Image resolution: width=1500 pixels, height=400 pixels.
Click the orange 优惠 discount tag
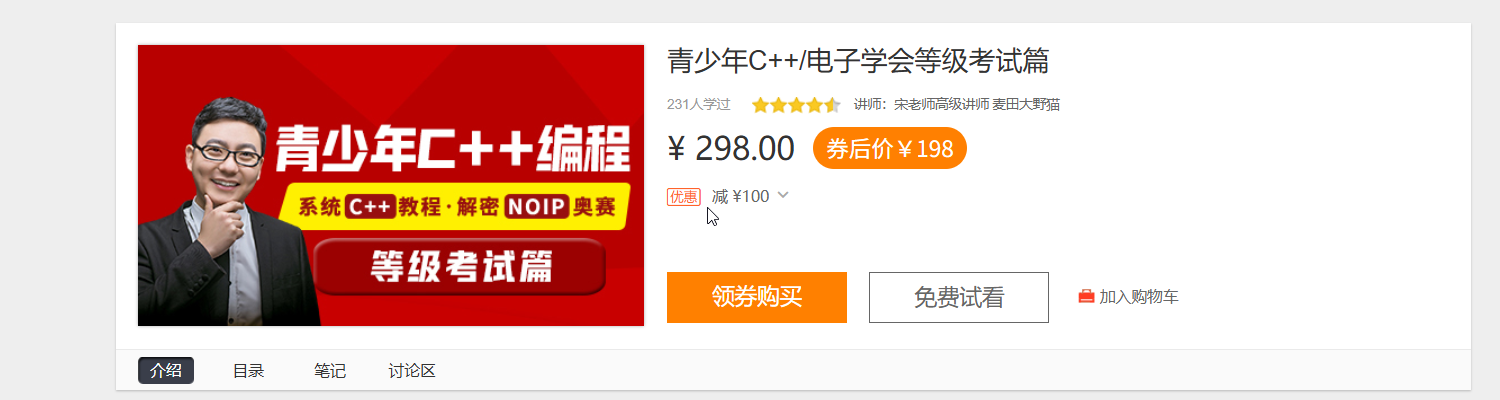click(684, 196)
